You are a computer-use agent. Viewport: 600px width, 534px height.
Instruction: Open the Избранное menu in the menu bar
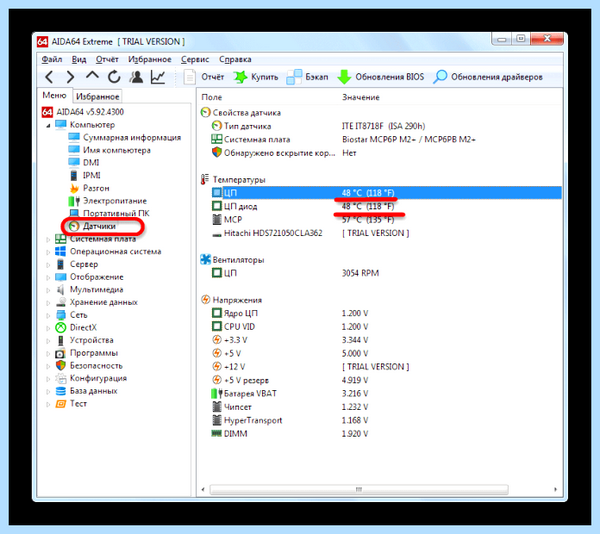150,59
